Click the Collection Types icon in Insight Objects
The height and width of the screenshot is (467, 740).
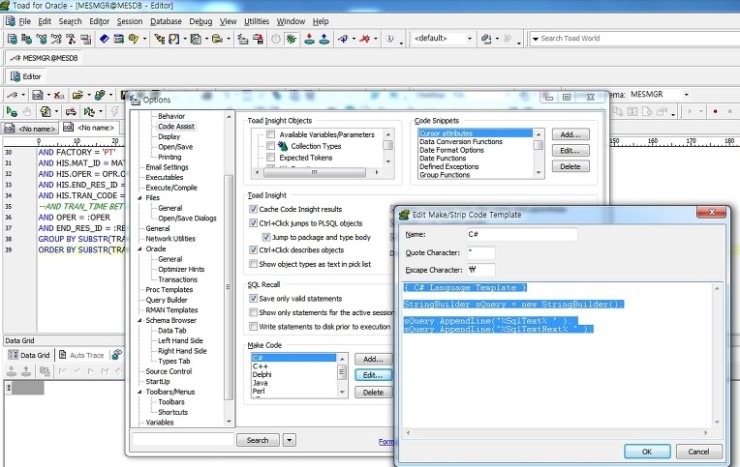[283, 146]
